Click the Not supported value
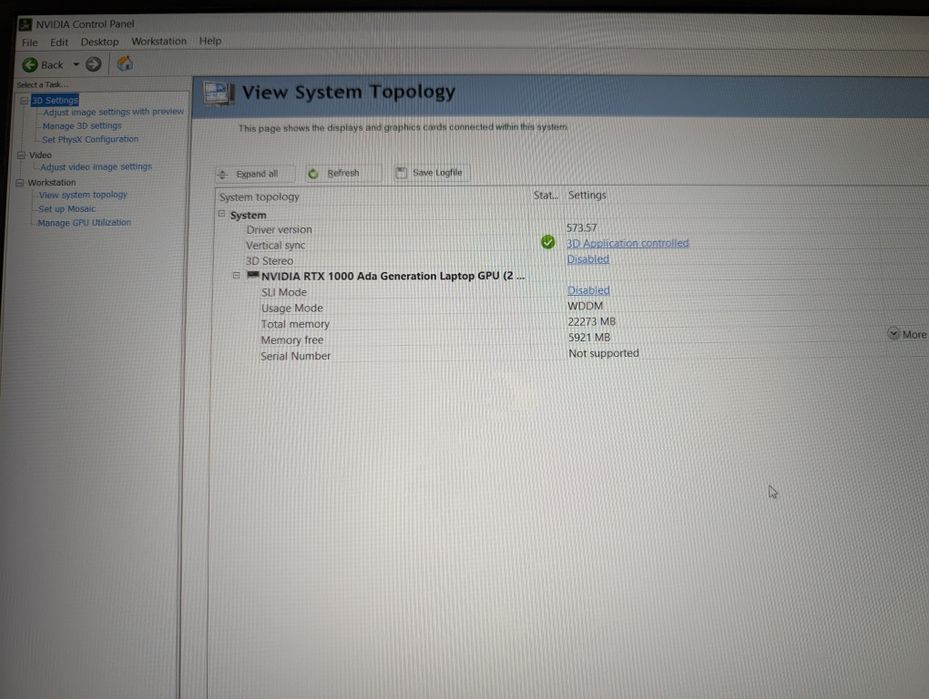This screenshot has height=699, width=929. [x=604, y=353]
